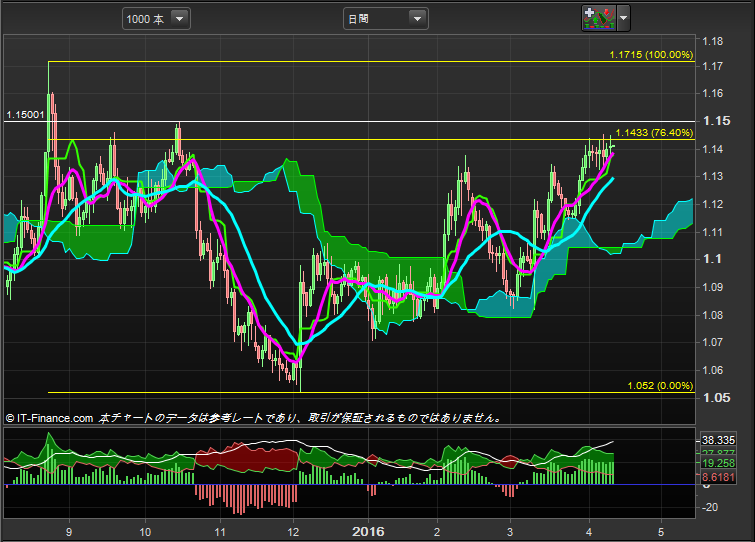
Task: Click the 1.1 price axis label
Action: pos(712,259)
